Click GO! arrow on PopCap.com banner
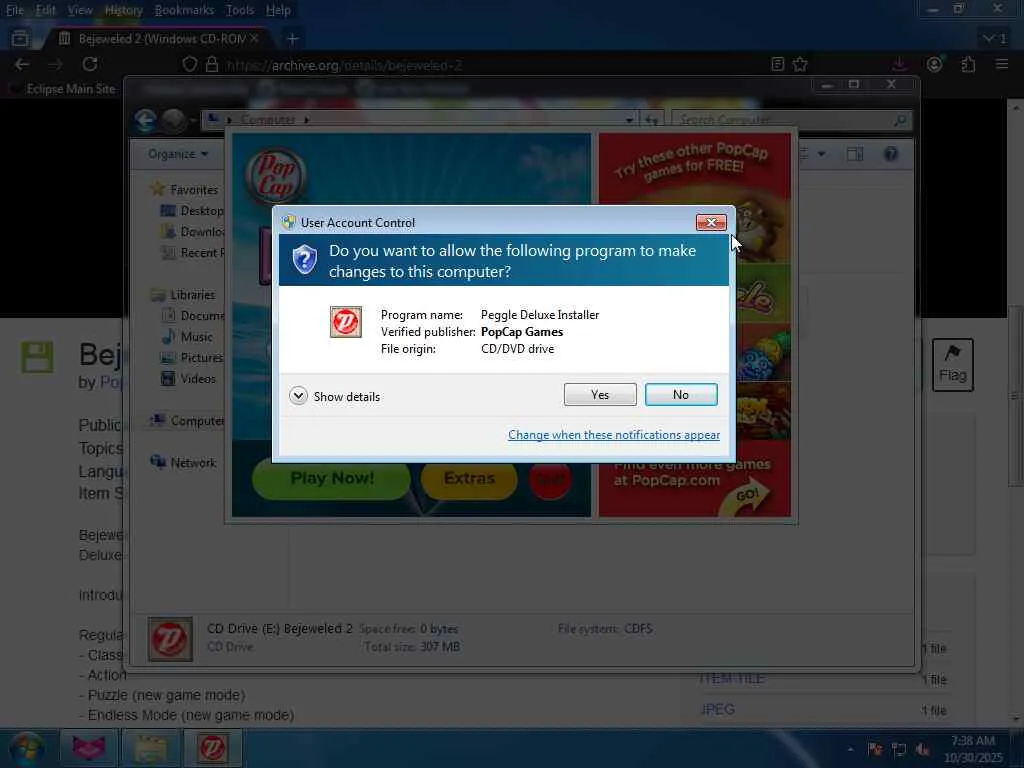This screenshot has height=768, width=1024. (x=746, y=497)
